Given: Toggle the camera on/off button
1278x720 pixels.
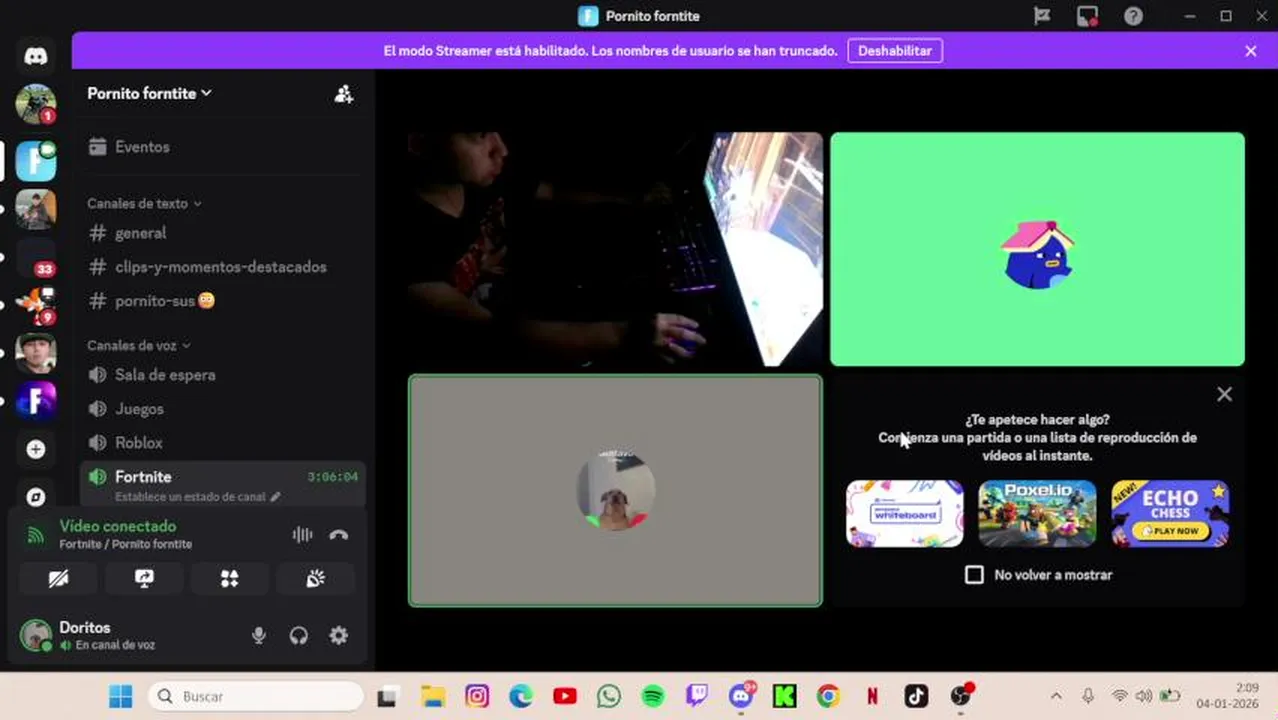Looking at the screenshot, I should (x=58, y=579).
